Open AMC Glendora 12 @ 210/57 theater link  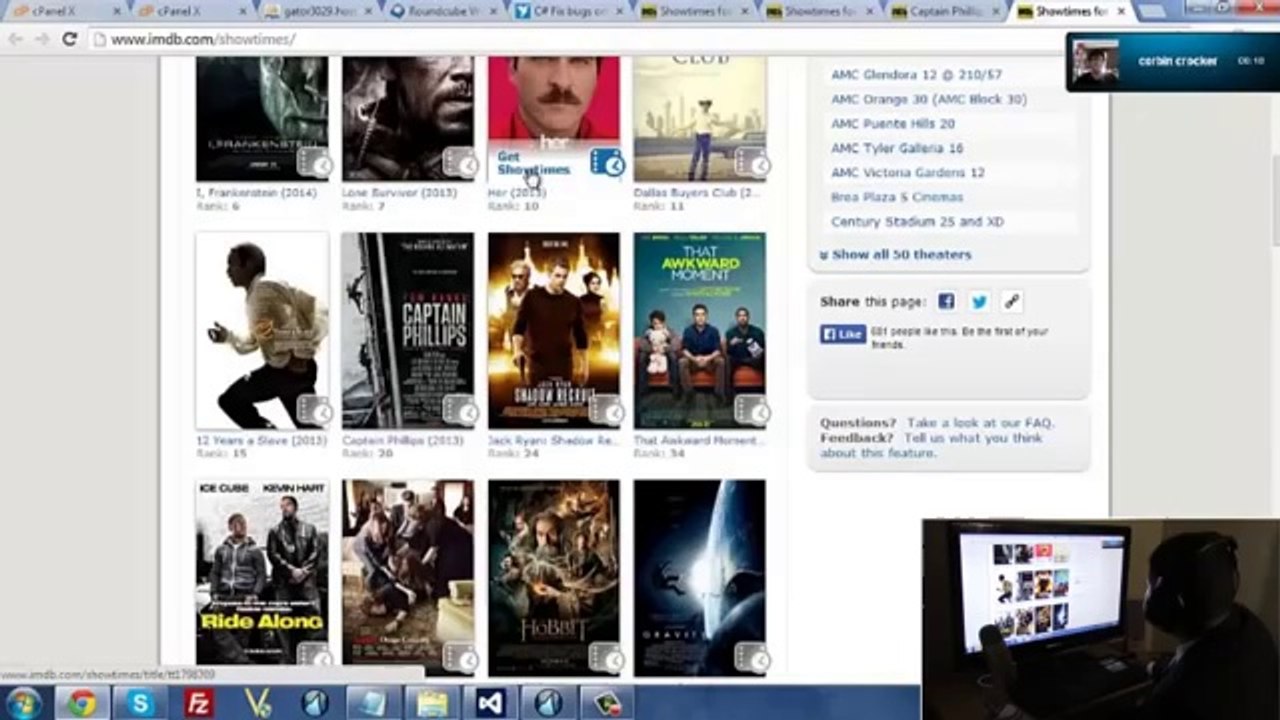pos(916,74)
